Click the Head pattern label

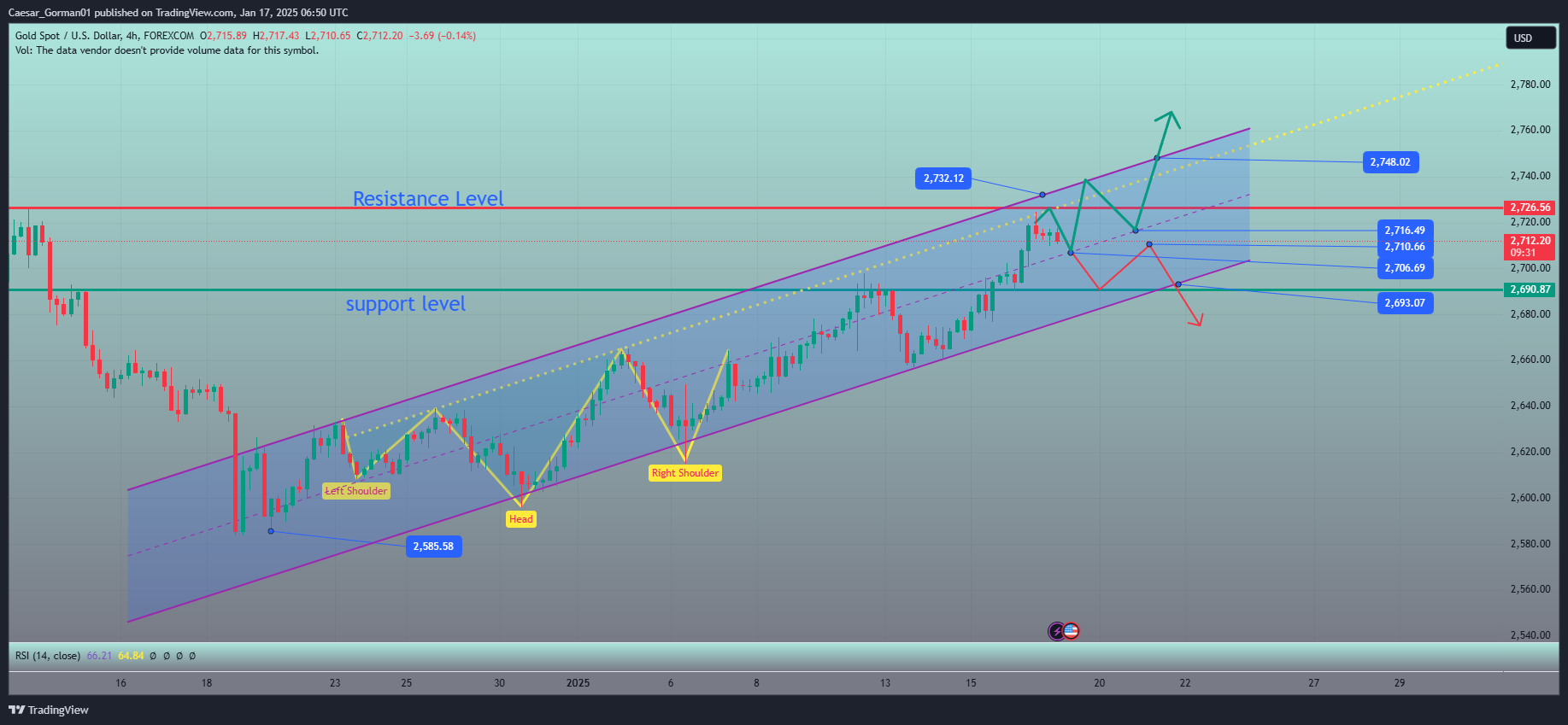pos(521,519)
